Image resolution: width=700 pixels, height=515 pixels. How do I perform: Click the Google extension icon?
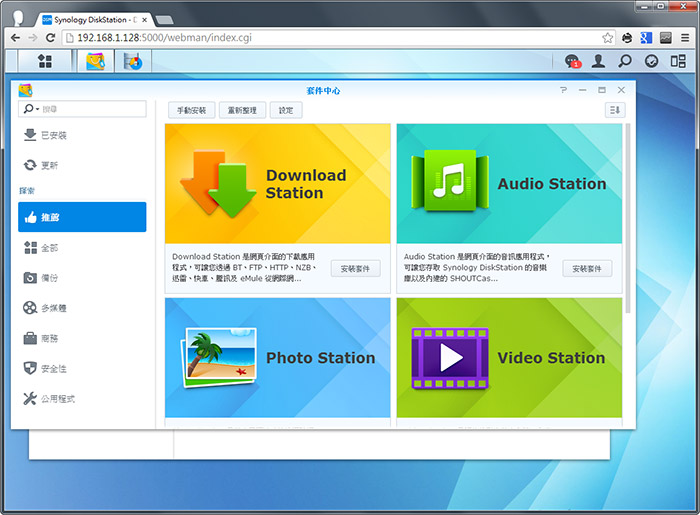646,38
